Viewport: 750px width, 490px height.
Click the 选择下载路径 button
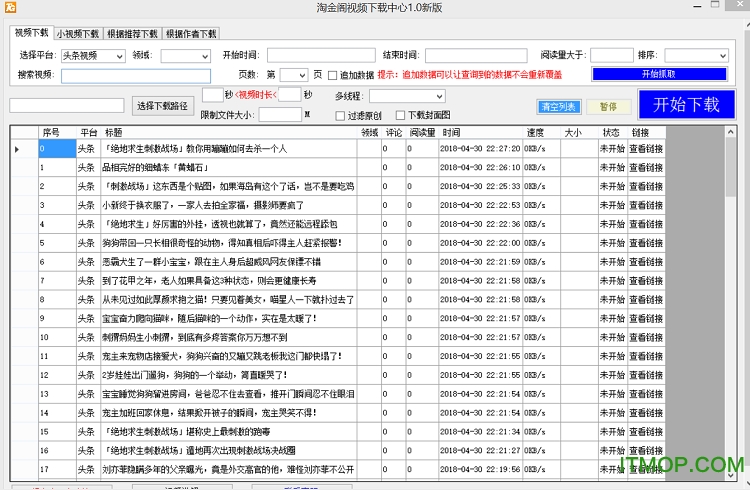click(x=162, y=106)
